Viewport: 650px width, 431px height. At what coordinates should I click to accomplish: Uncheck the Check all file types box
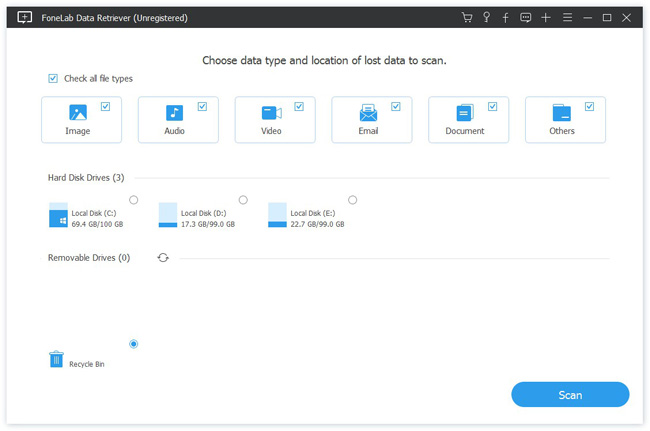(x=53, y=79)
